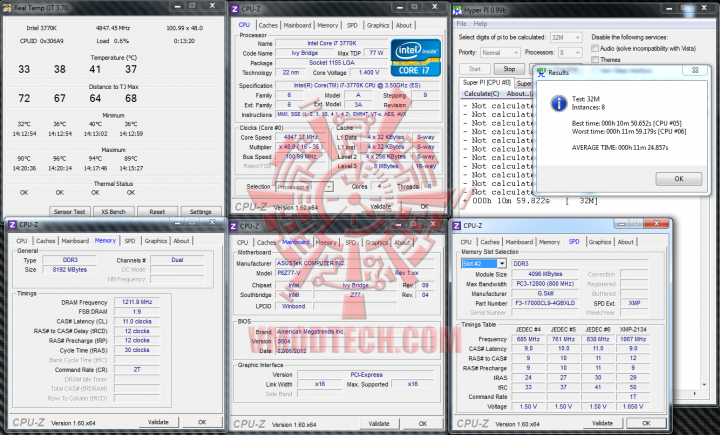Open Real Temp GT Settings

[200, 212]
